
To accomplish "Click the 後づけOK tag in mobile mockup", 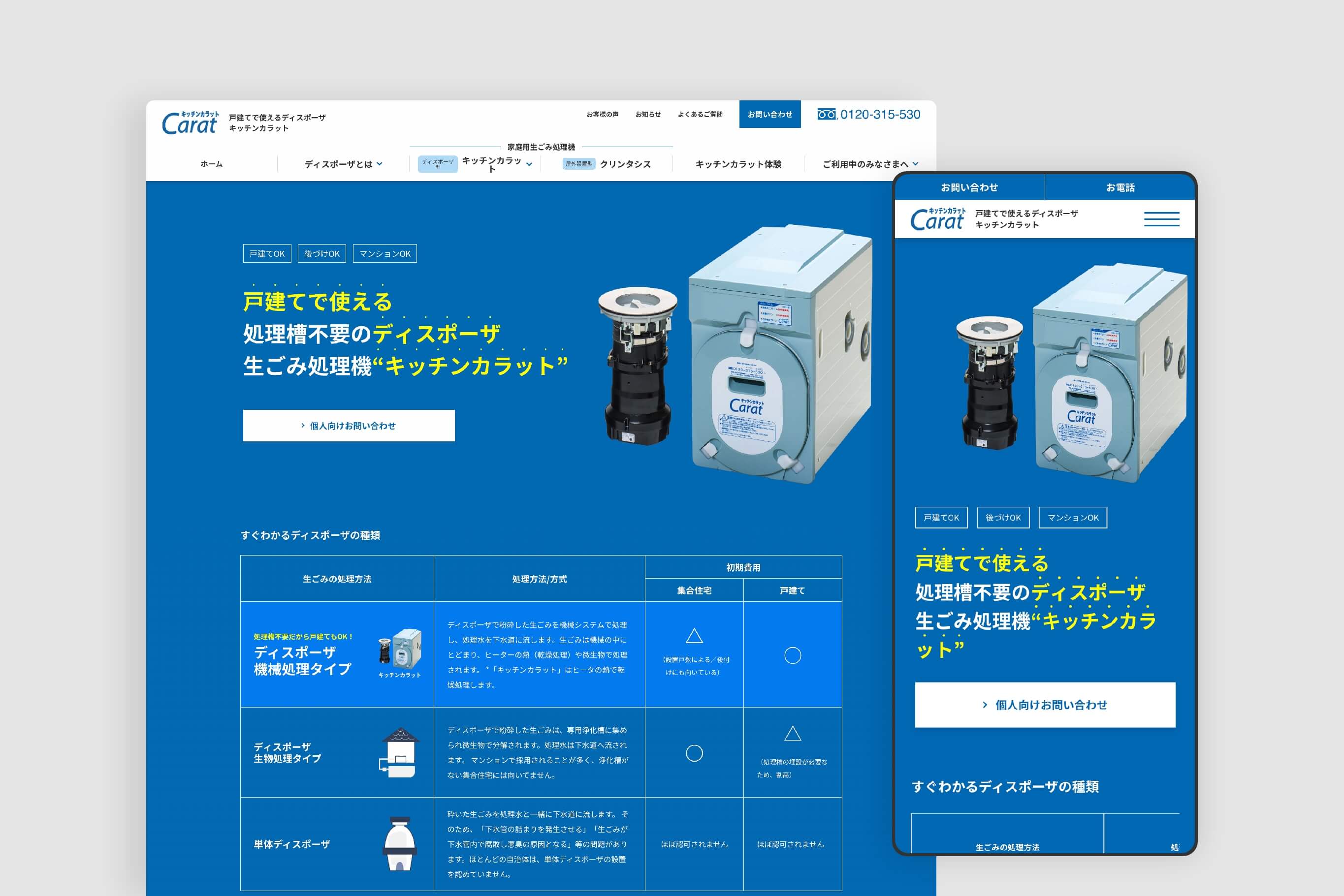I will [x=1003, y=517].
